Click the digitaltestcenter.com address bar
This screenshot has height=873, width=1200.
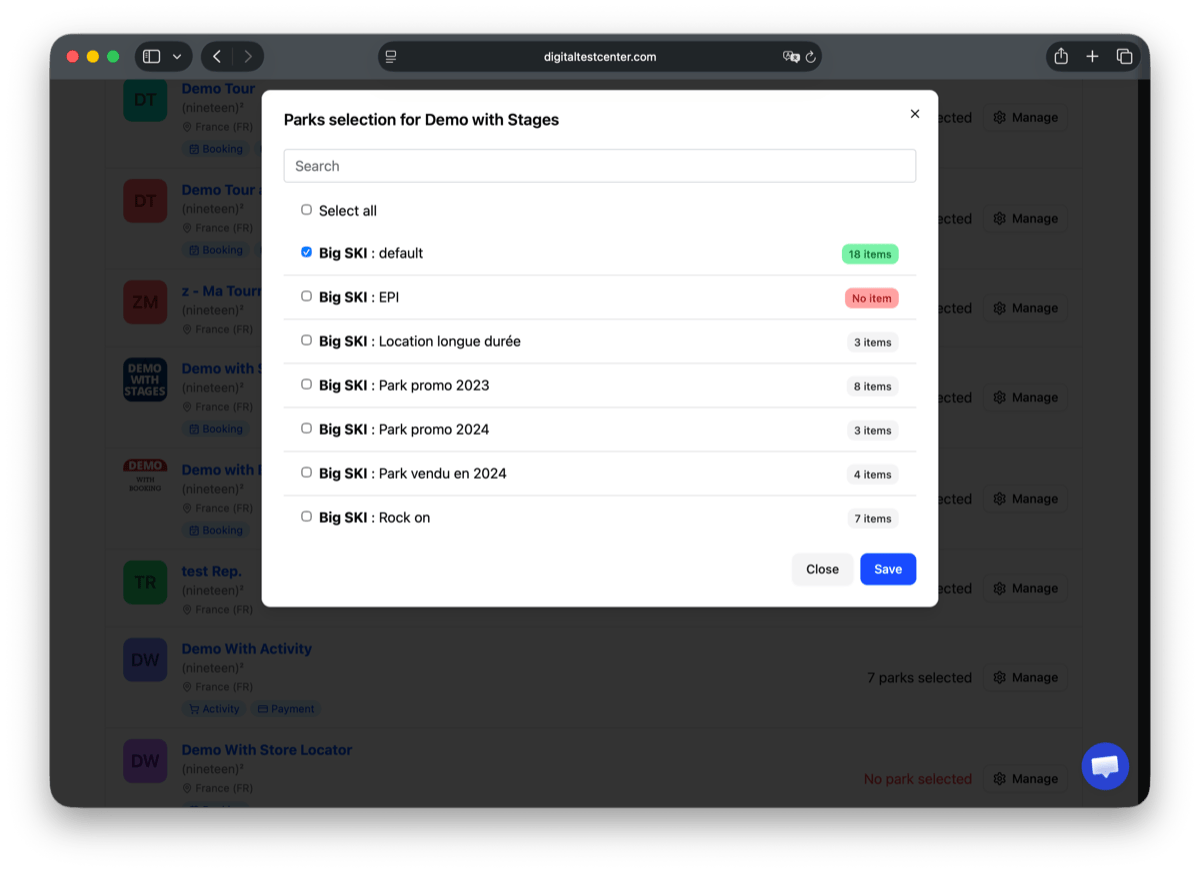pyautogui.click(x=600, y=57)
